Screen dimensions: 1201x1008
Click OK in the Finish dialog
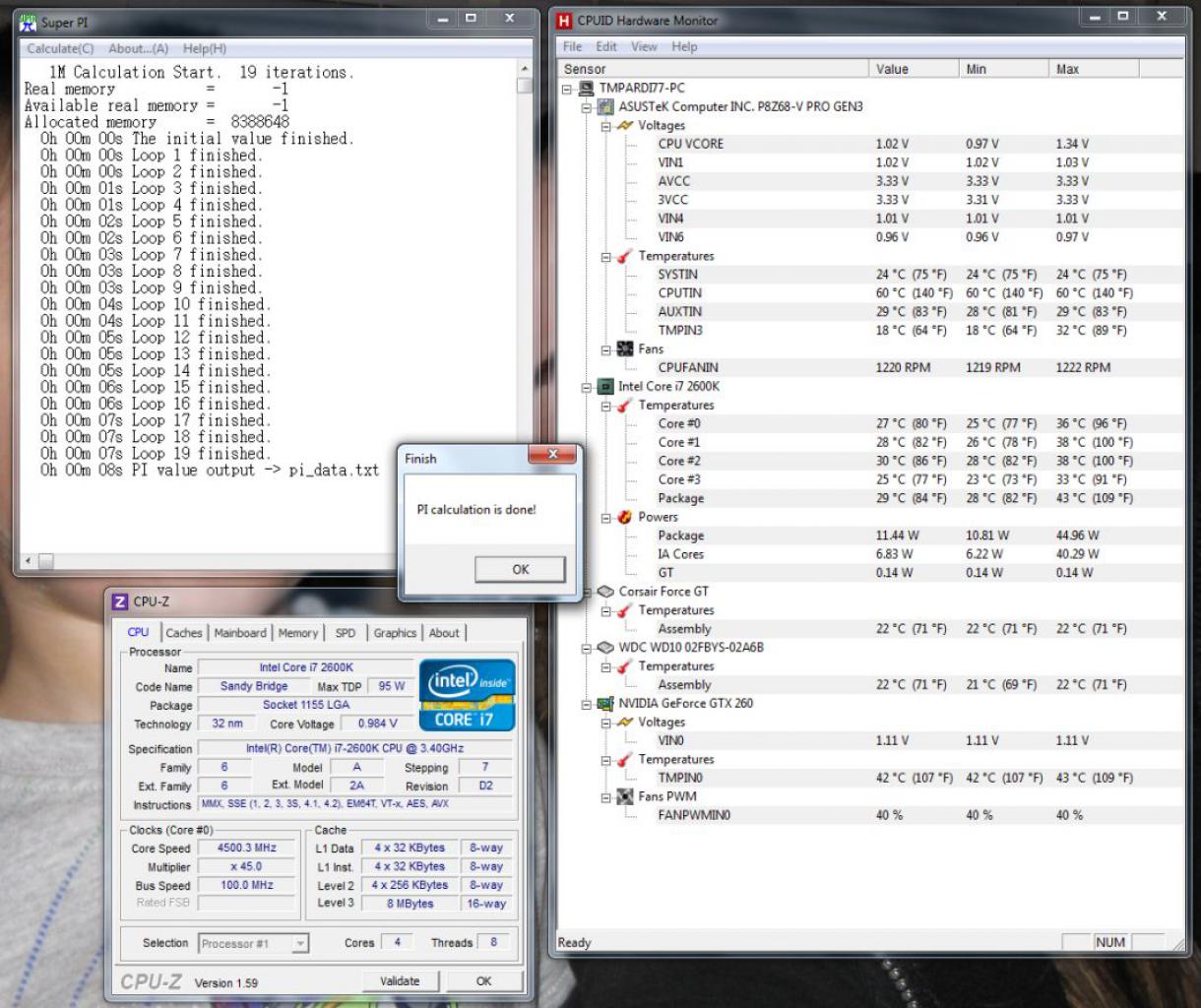tap(520, 569)
